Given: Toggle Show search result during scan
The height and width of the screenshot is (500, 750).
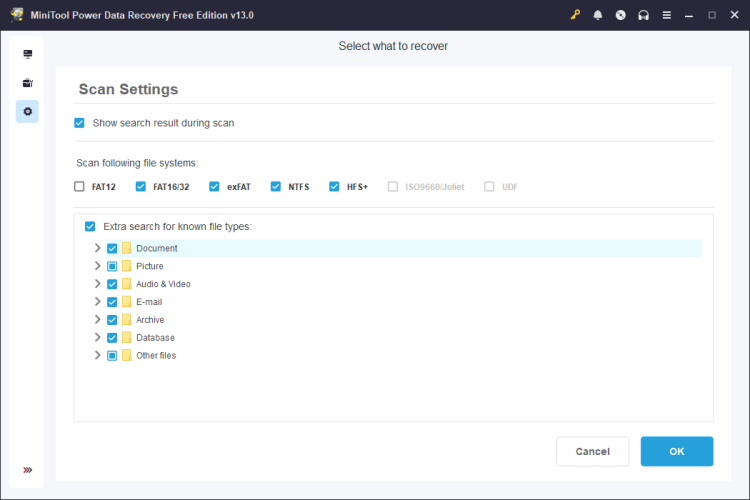Looking at the screenshot, I should coord(79,123).
